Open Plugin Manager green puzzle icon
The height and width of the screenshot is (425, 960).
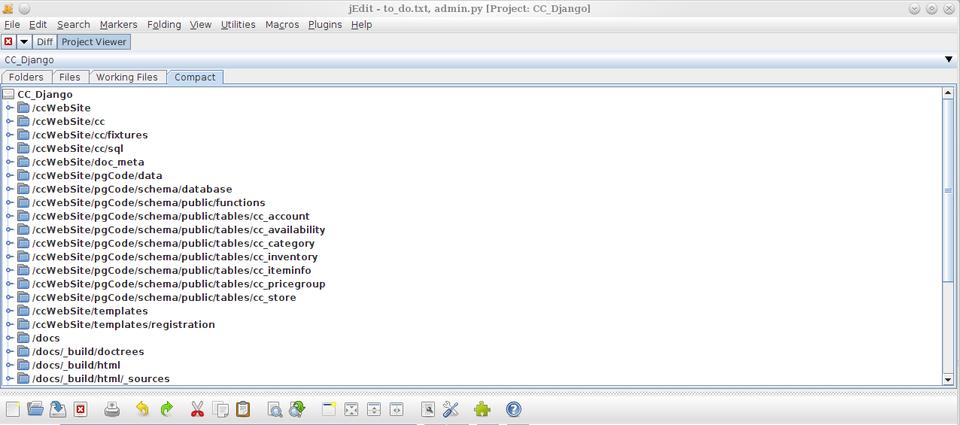(482, 409)
